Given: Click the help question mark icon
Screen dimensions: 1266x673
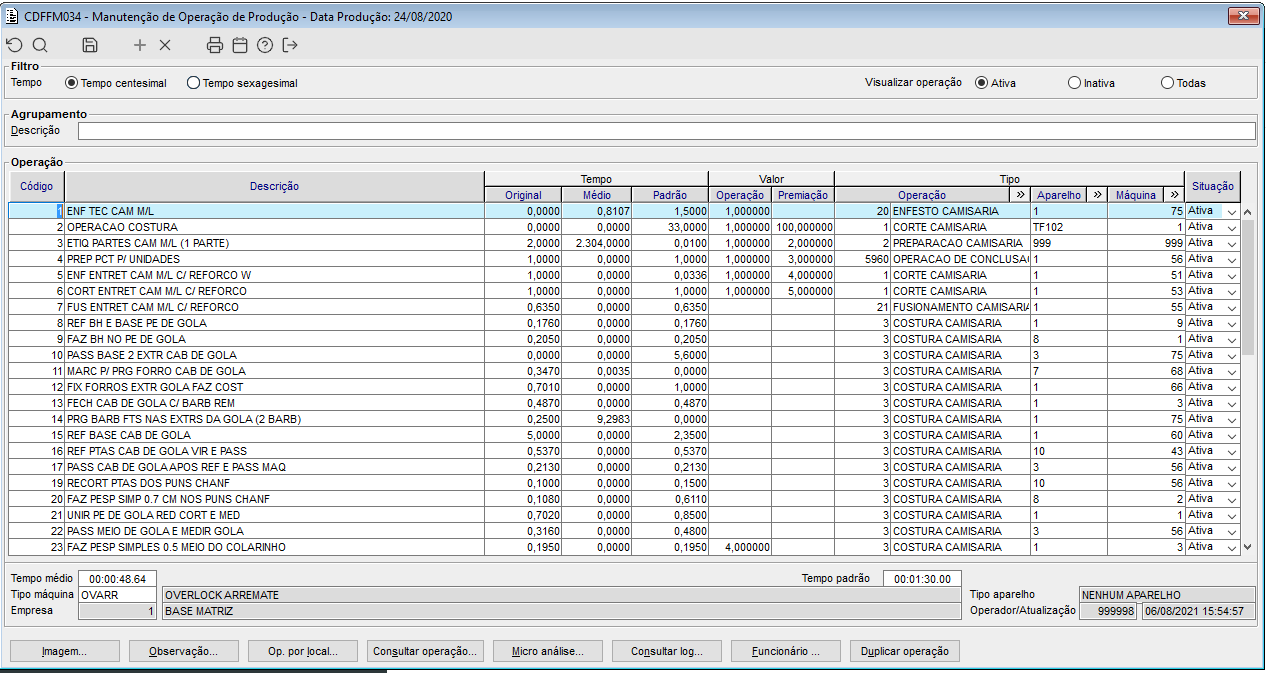Looking at the screenshot, I should [x=265, y=45].
